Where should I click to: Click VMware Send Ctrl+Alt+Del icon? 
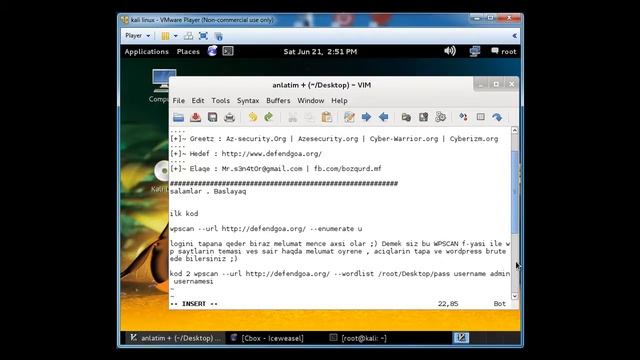click(x=189, y=36)
